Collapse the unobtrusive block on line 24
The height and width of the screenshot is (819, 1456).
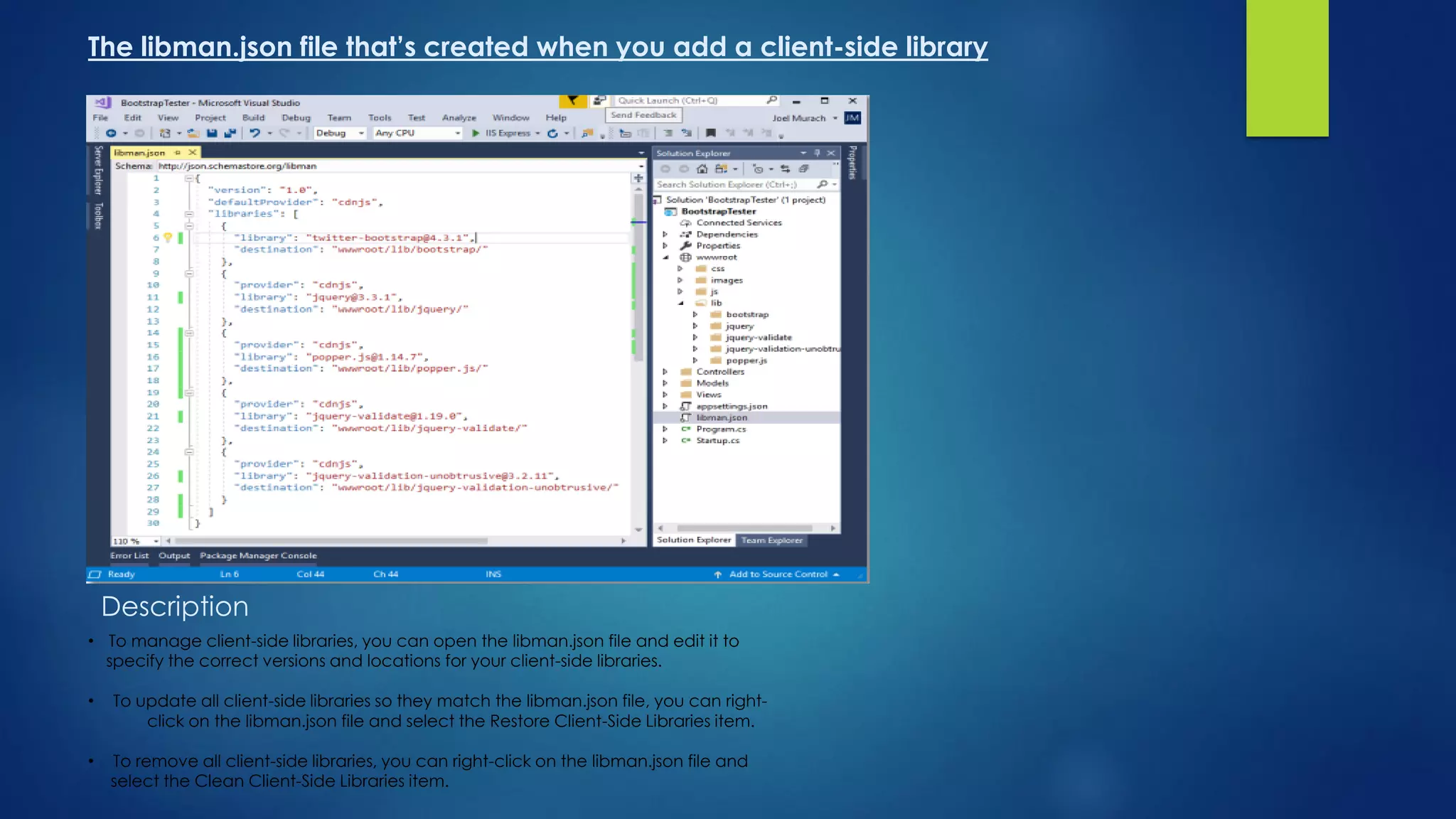(189, 452)
